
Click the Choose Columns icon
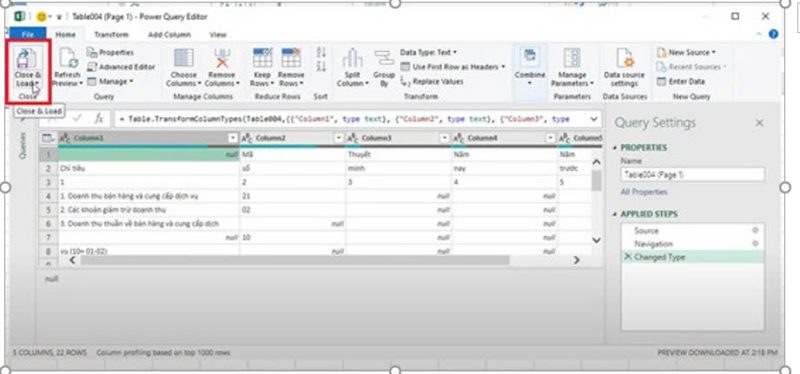[184, 58]
